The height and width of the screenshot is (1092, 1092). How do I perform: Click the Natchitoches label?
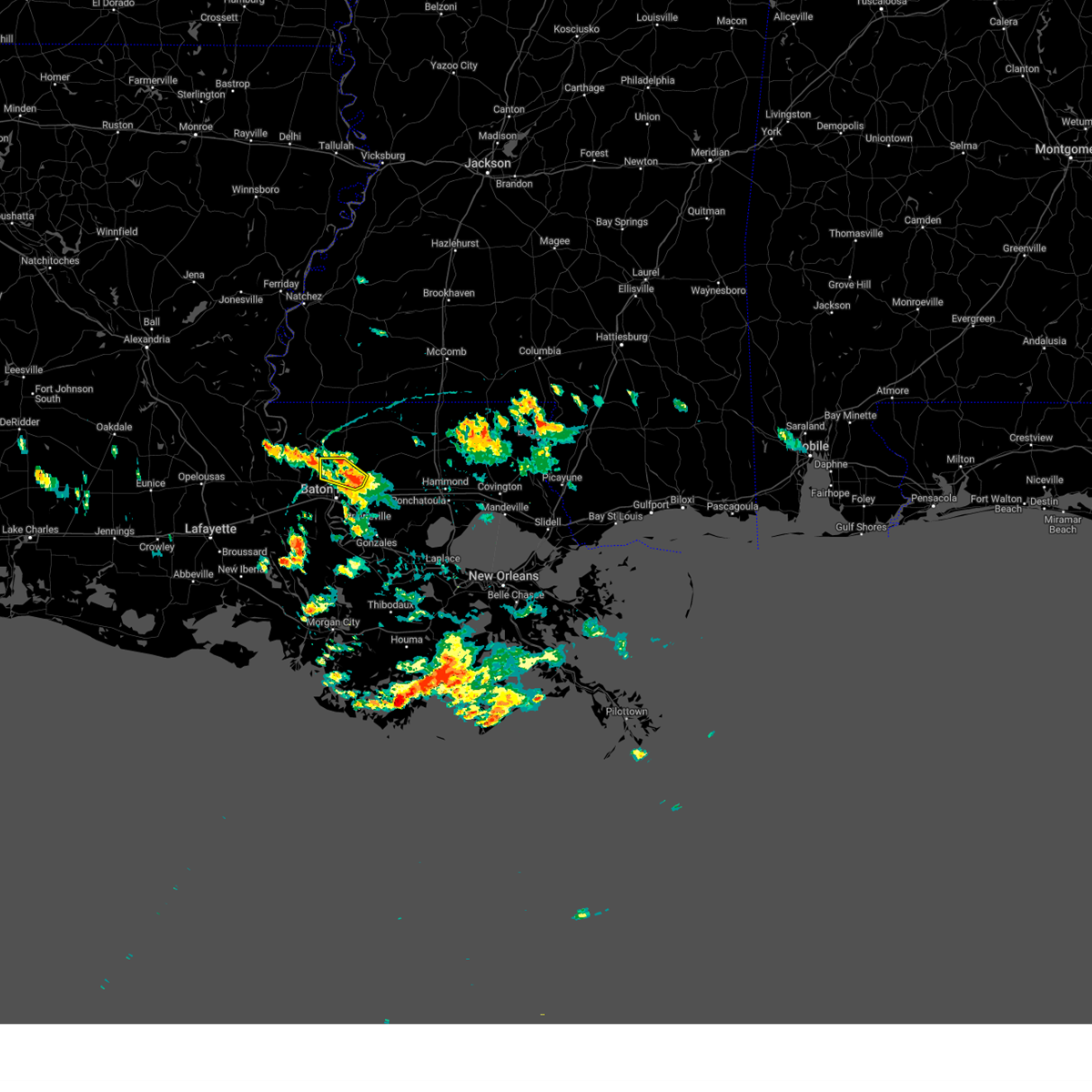coord(50,261)
